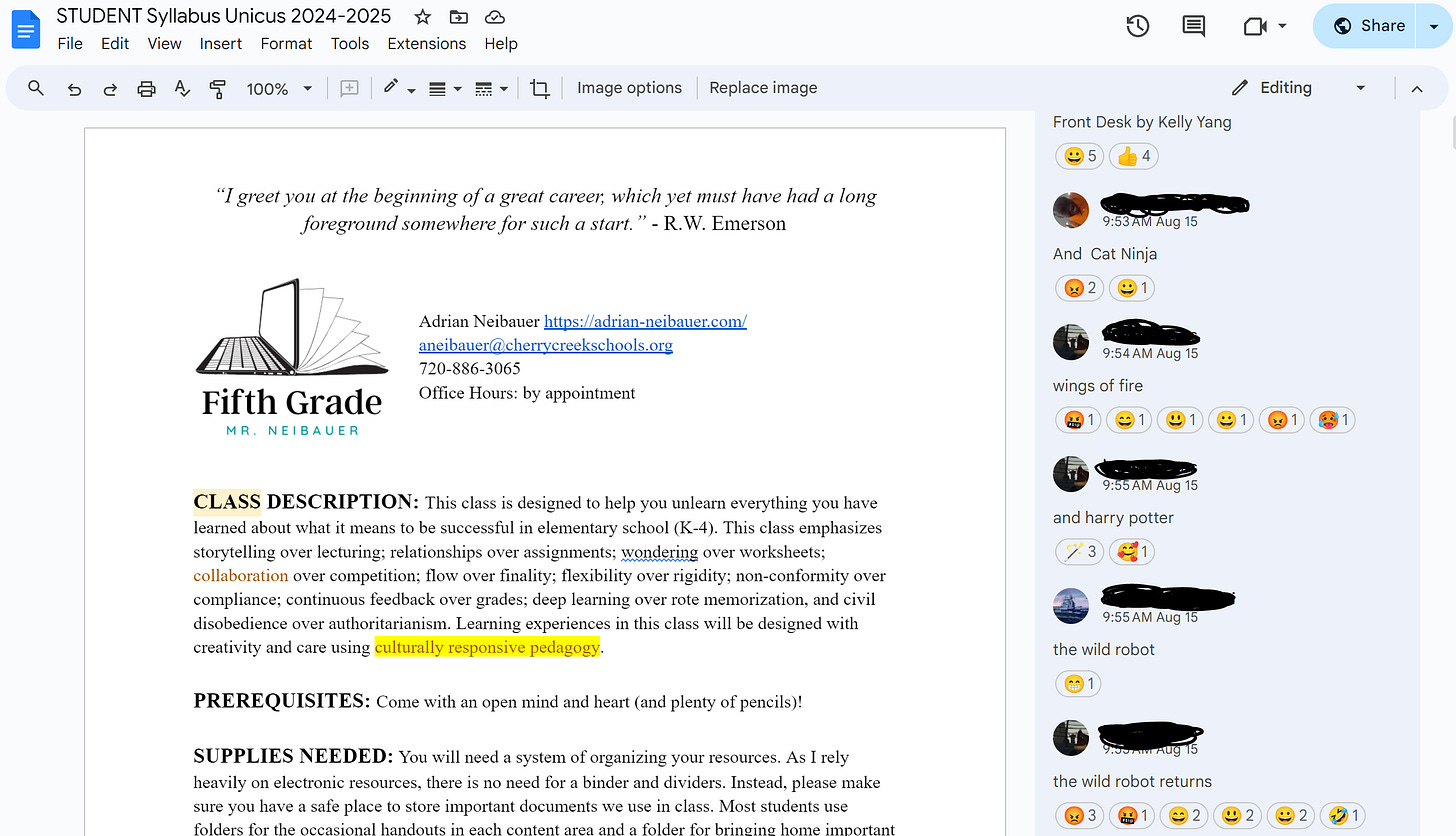Open the comment history icon
The height and width of the screenshot is (836, 1456).
[1193, 27]
